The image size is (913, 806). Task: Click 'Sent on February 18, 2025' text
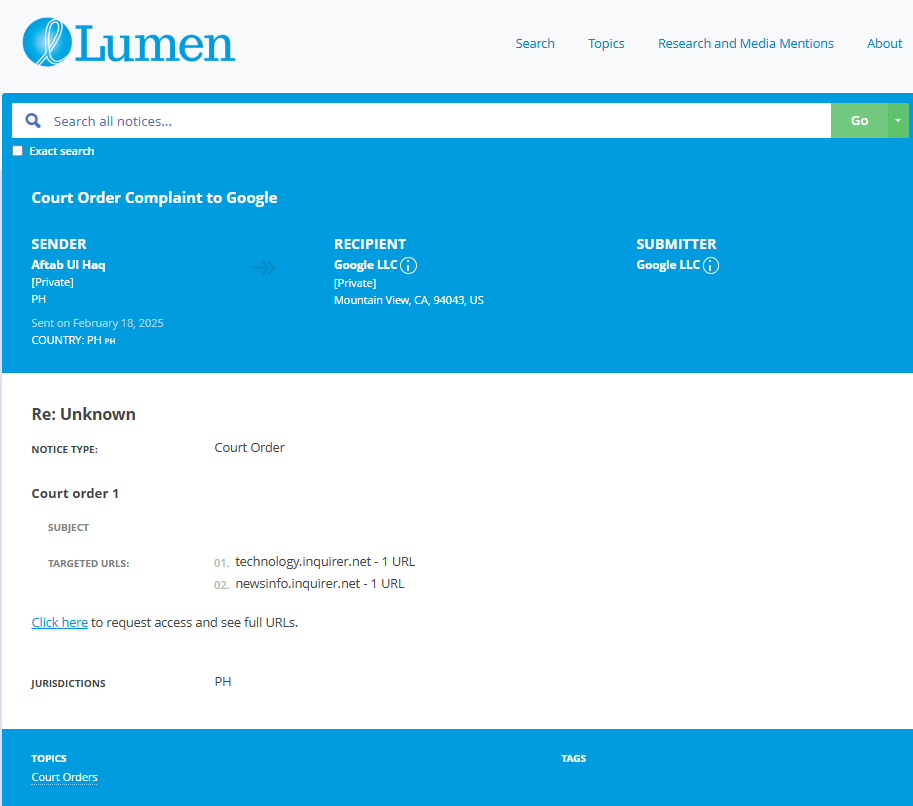97,323
